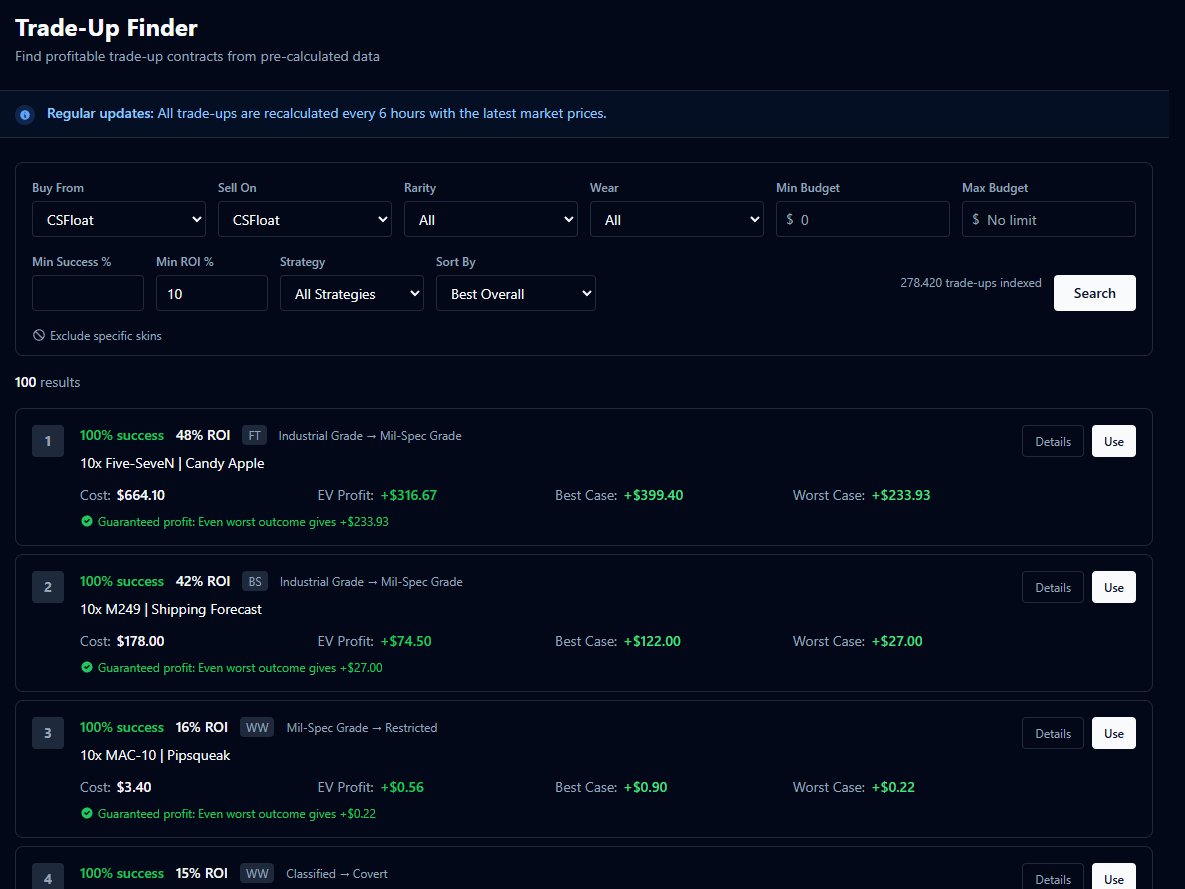
Task: Click Mil-Spec Grade → Restricted label
Action: [x=362, y=727]
